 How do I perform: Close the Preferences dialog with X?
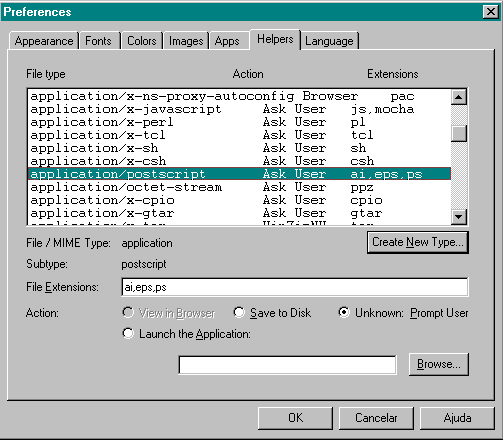pos(491,12)
